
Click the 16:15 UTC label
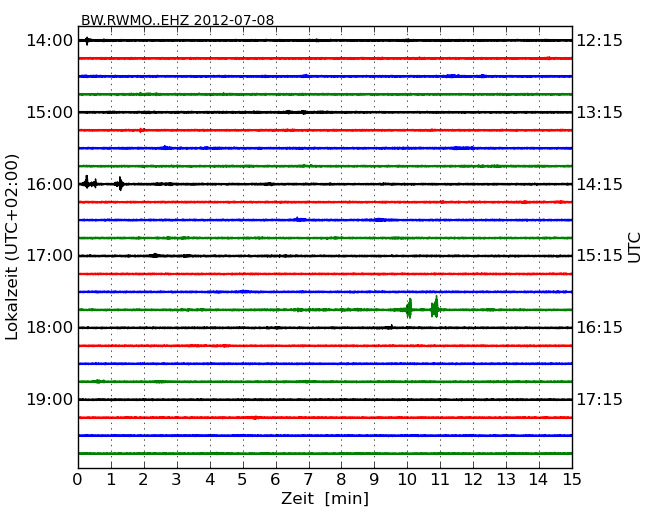pyautogui.click(x=600, y=328)
